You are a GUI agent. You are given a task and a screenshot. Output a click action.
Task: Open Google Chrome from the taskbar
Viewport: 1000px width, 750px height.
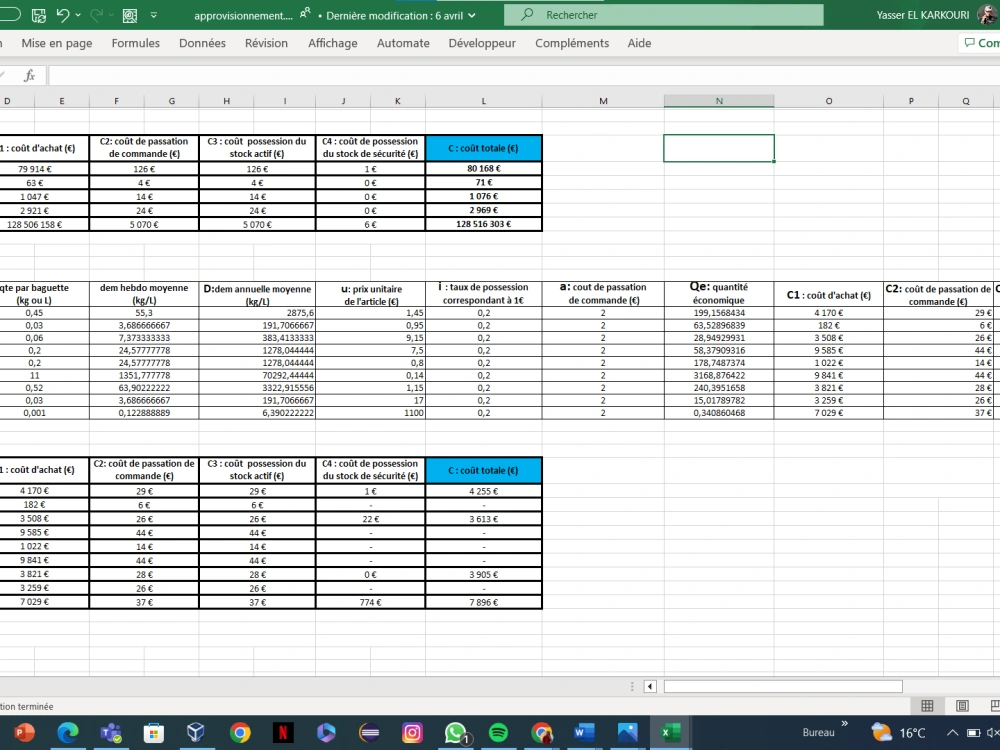[240, 733]
